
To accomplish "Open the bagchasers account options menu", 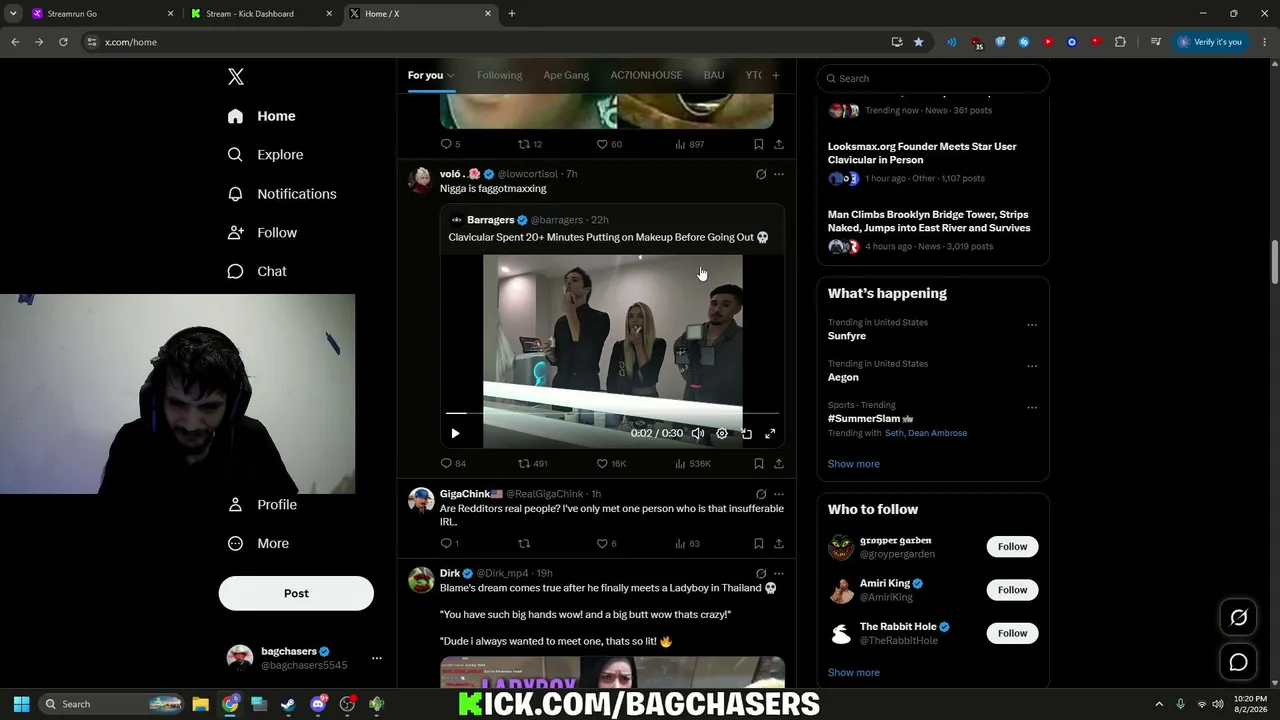I will (377, 658).
